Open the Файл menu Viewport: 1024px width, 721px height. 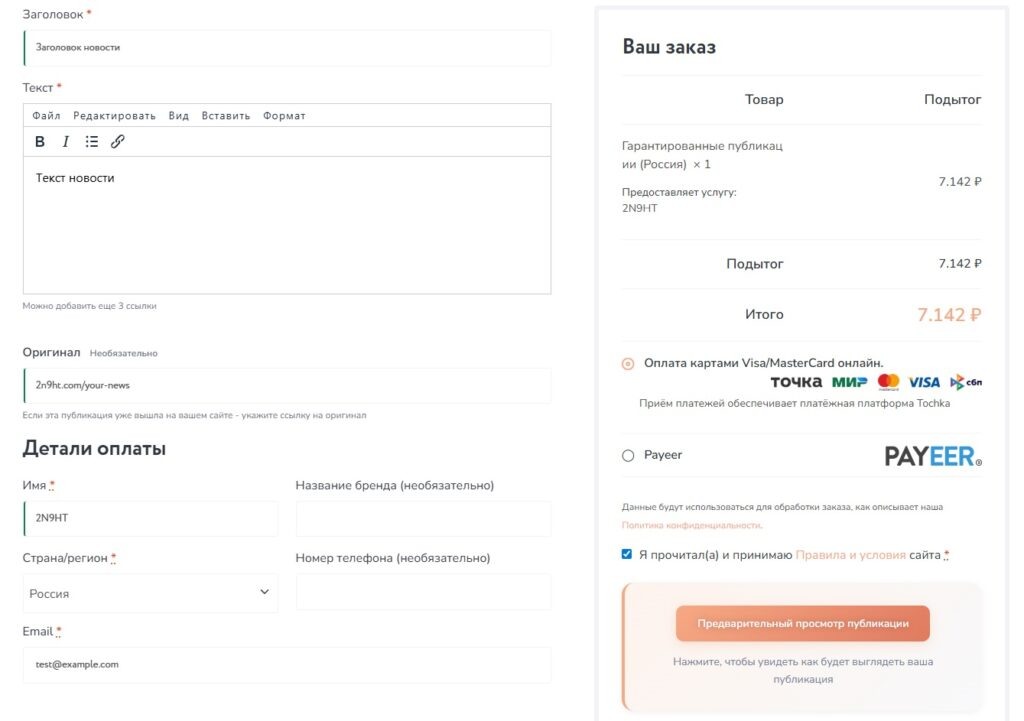46,116
